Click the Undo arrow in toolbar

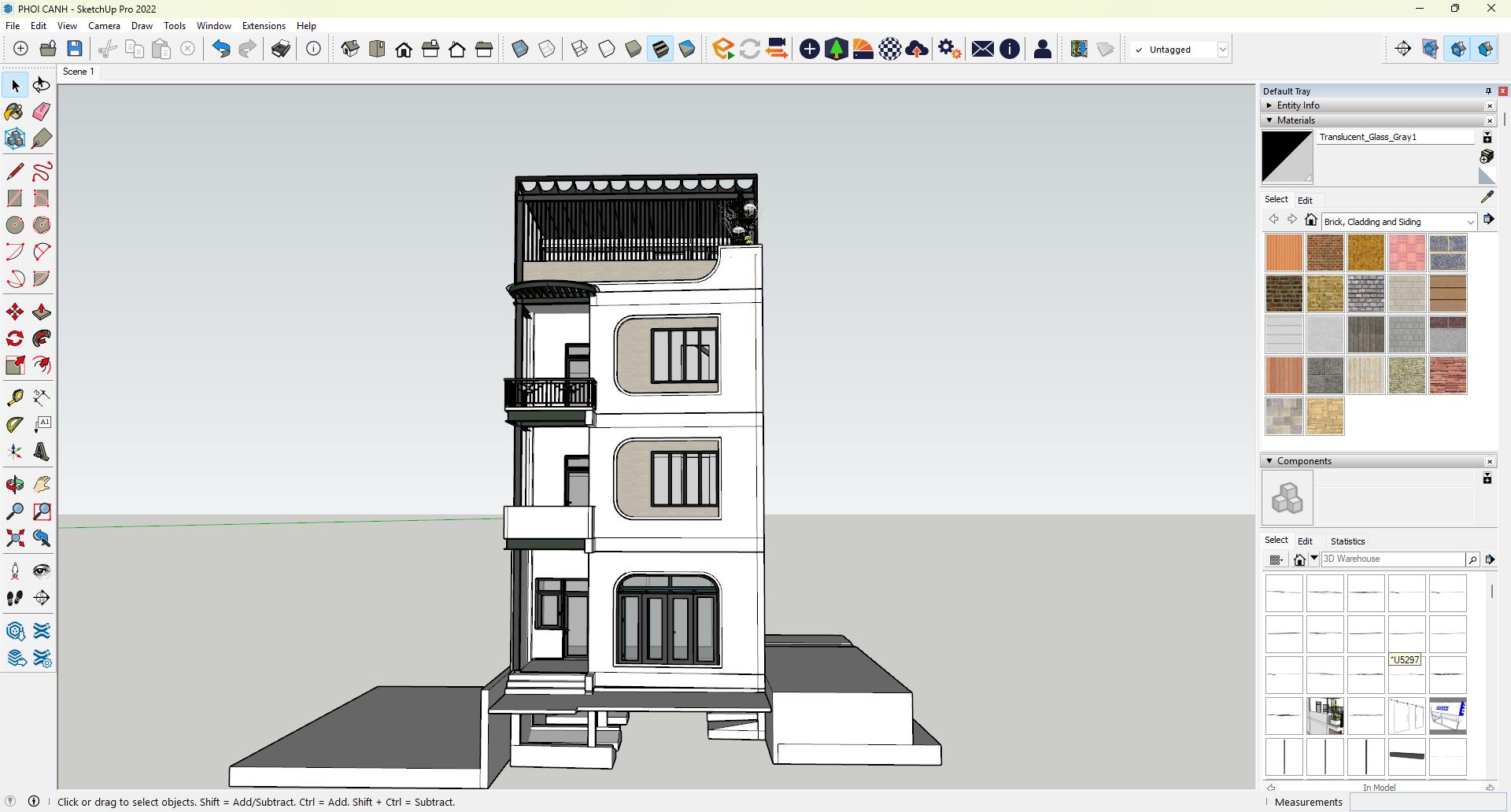pyautogui.click(x=221, y=50)
